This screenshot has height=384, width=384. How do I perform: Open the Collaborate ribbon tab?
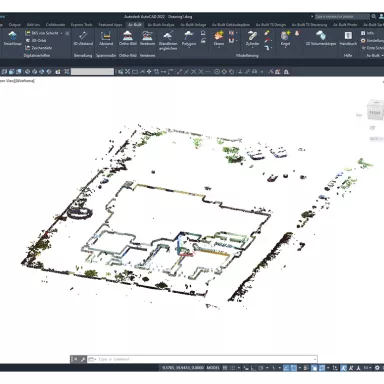click(x=55, y=25)
